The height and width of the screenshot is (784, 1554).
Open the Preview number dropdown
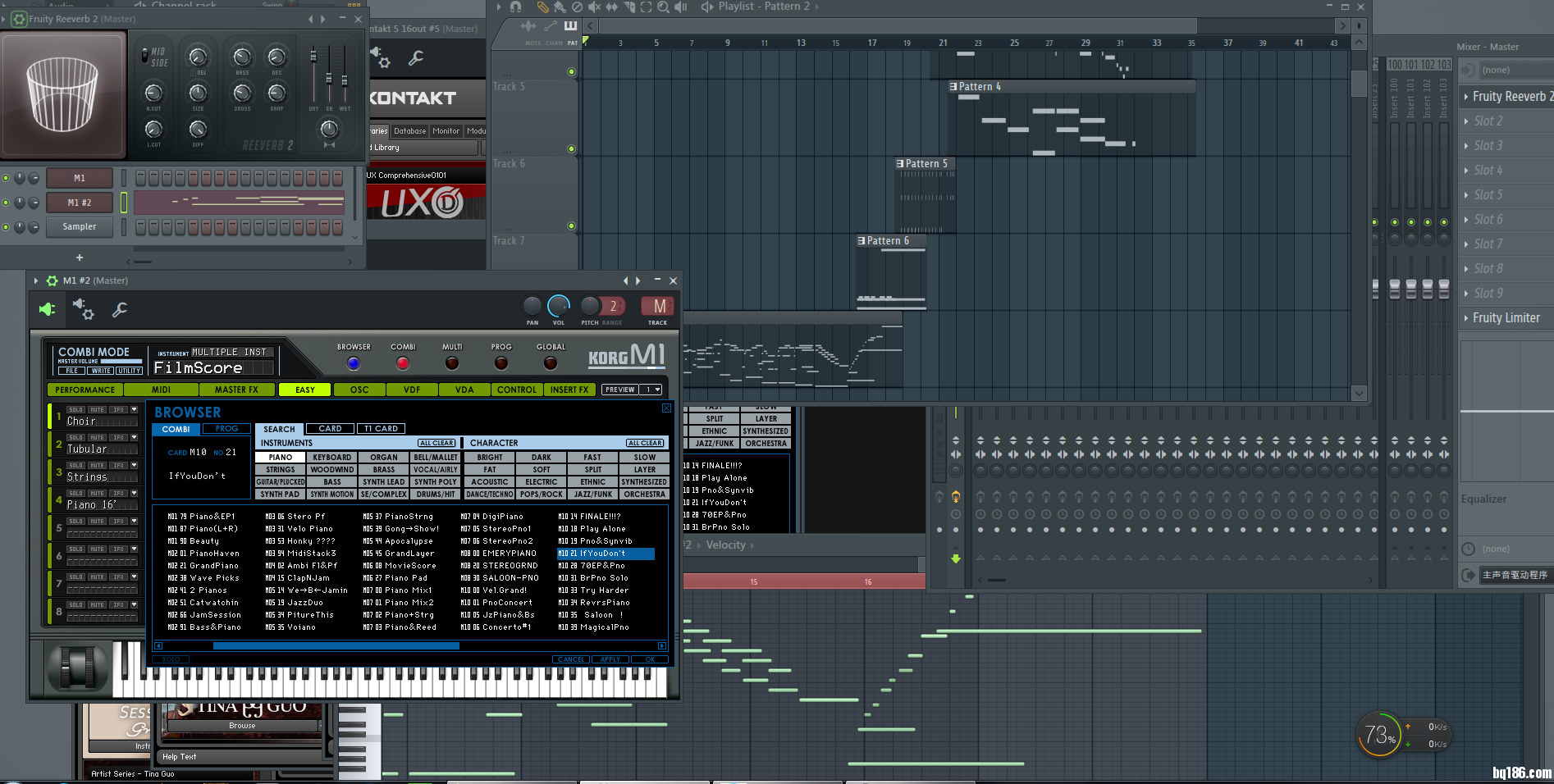point(652,390)
